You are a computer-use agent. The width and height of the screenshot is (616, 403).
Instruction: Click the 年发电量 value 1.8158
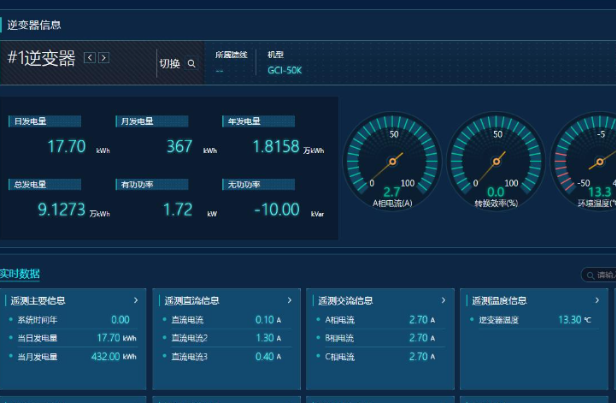[275, 147]
